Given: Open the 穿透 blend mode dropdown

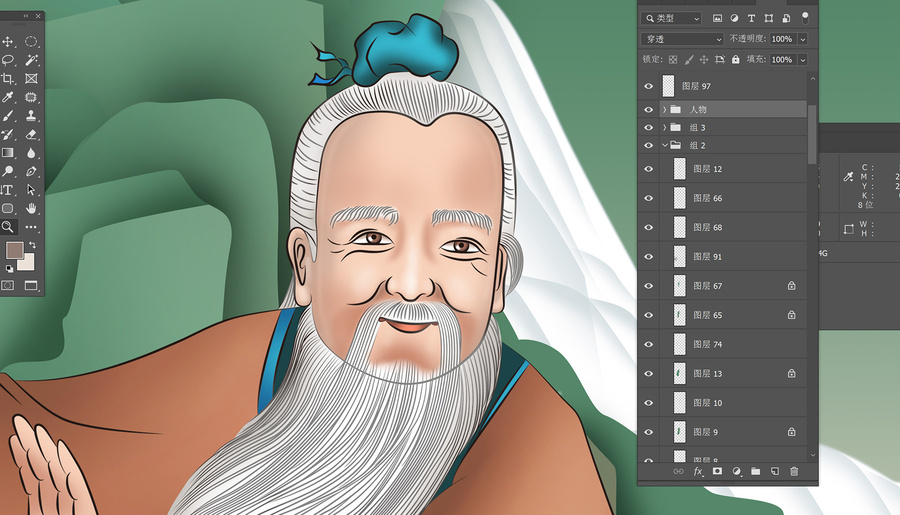Looking at the screenshot, I should 682,39.
